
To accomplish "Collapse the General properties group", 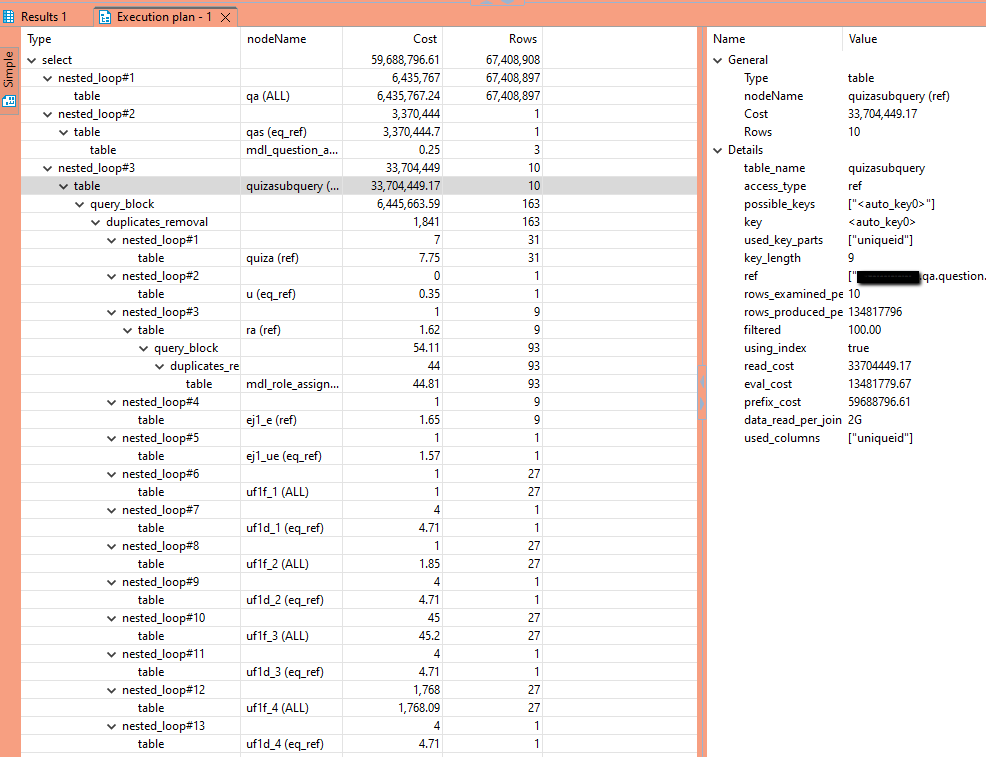I will click(x=718, y=60).
